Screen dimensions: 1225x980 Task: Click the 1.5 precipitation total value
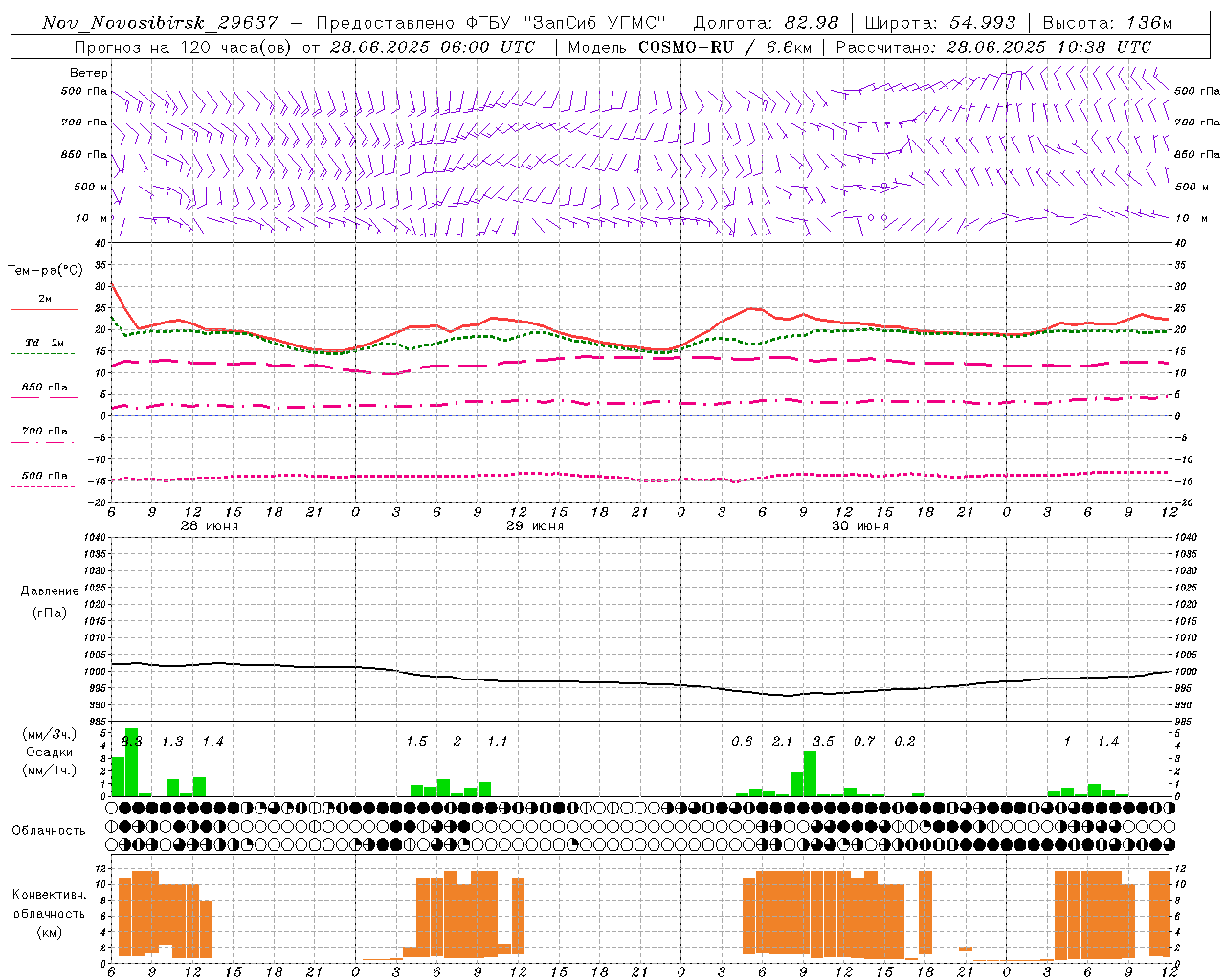click(x=416, y=742)
